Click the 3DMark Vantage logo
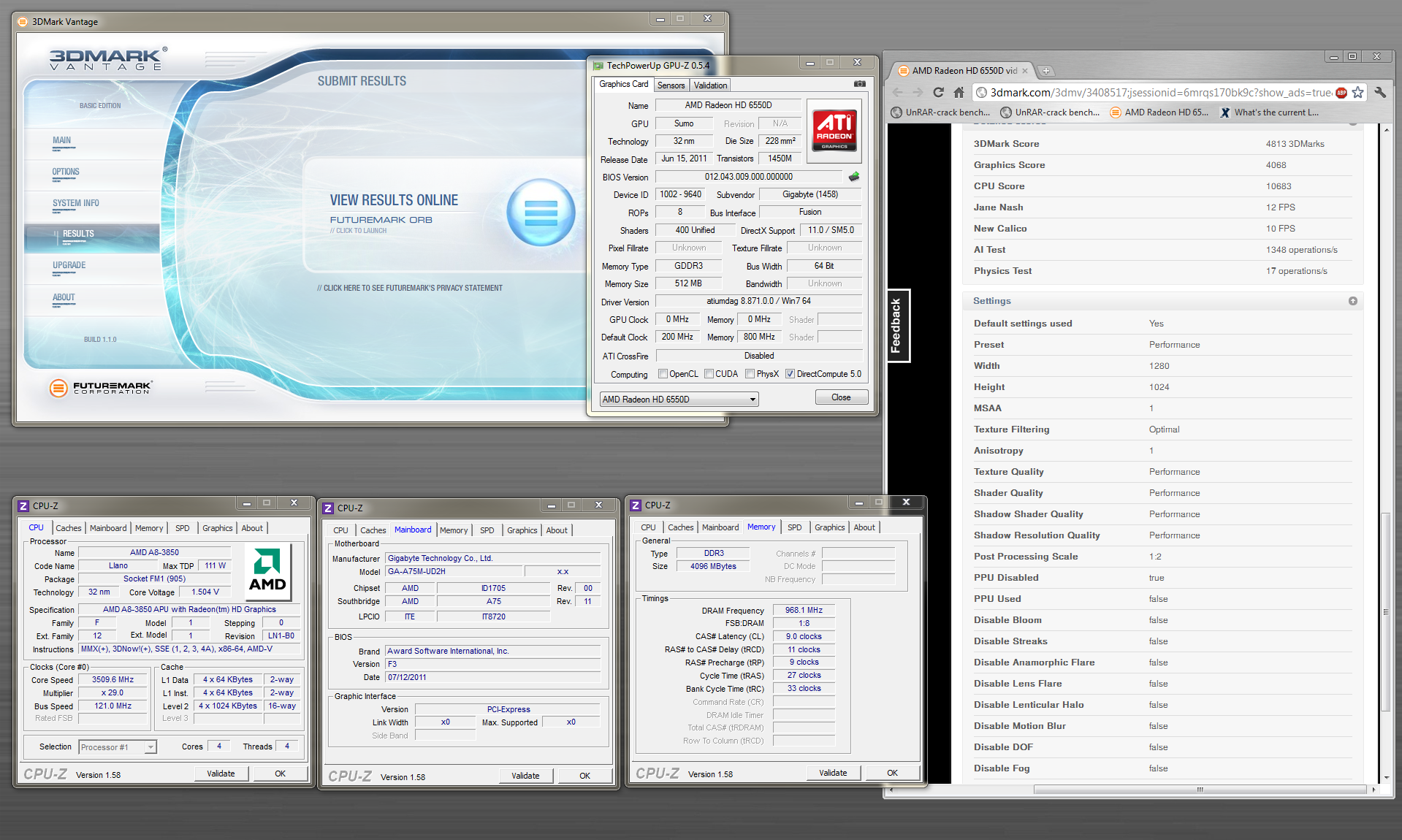This screenshot has width=1402, height=840. (108, 58)
